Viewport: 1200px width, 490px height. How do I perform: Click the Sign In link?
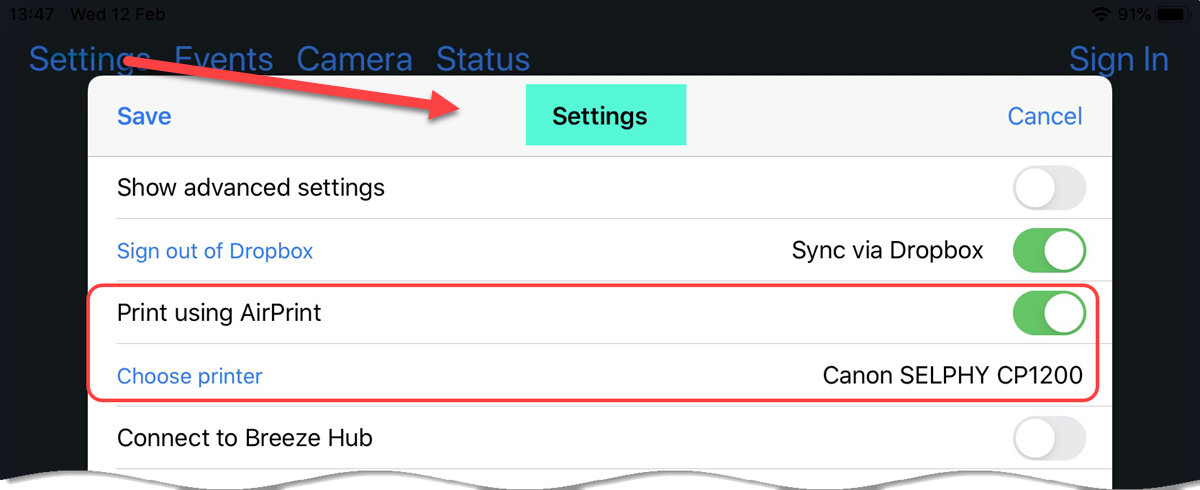click(x=1119, y=59)
